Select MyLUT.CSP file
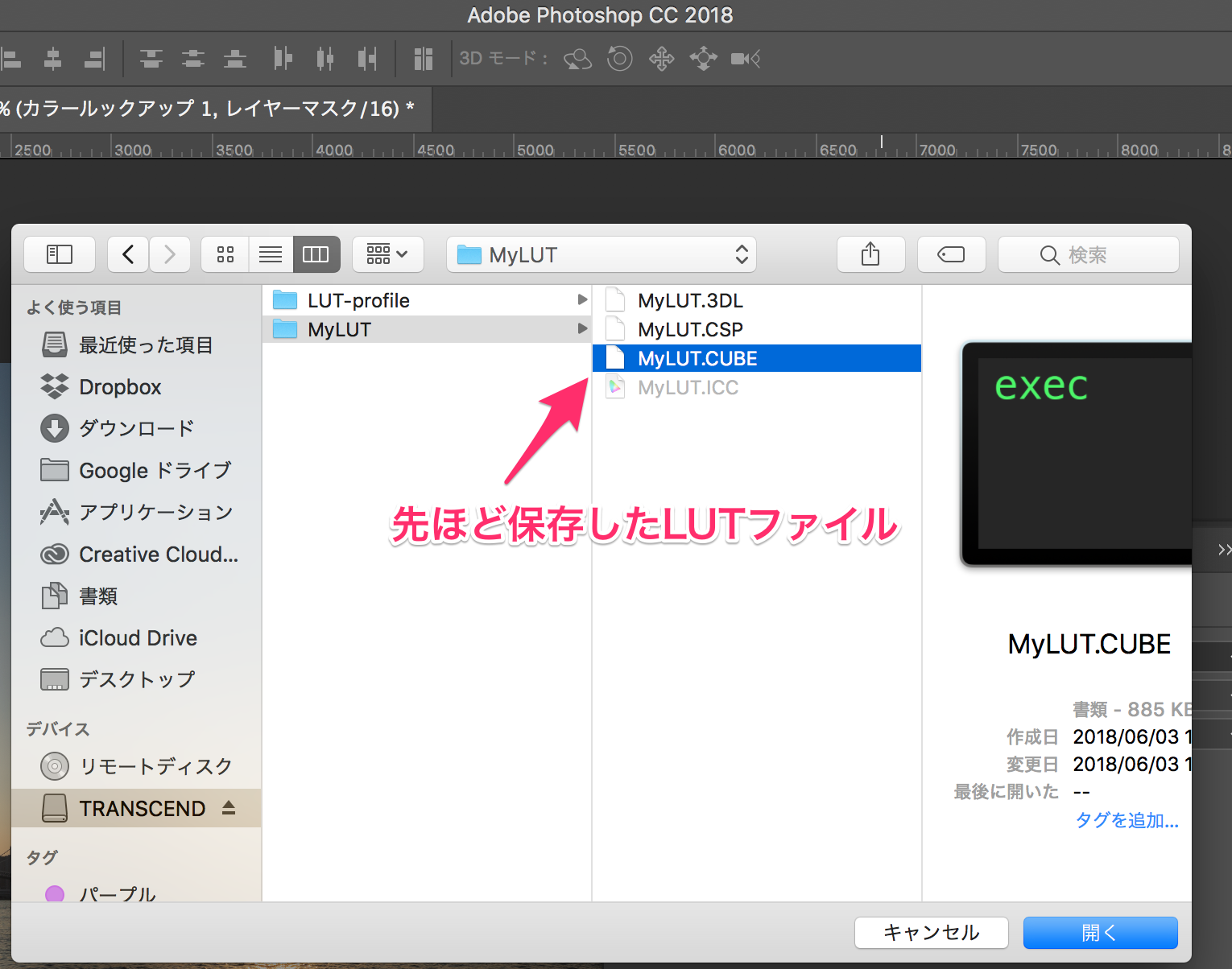Viewport: 1232px width, 969px height. (x=757, y=329)
